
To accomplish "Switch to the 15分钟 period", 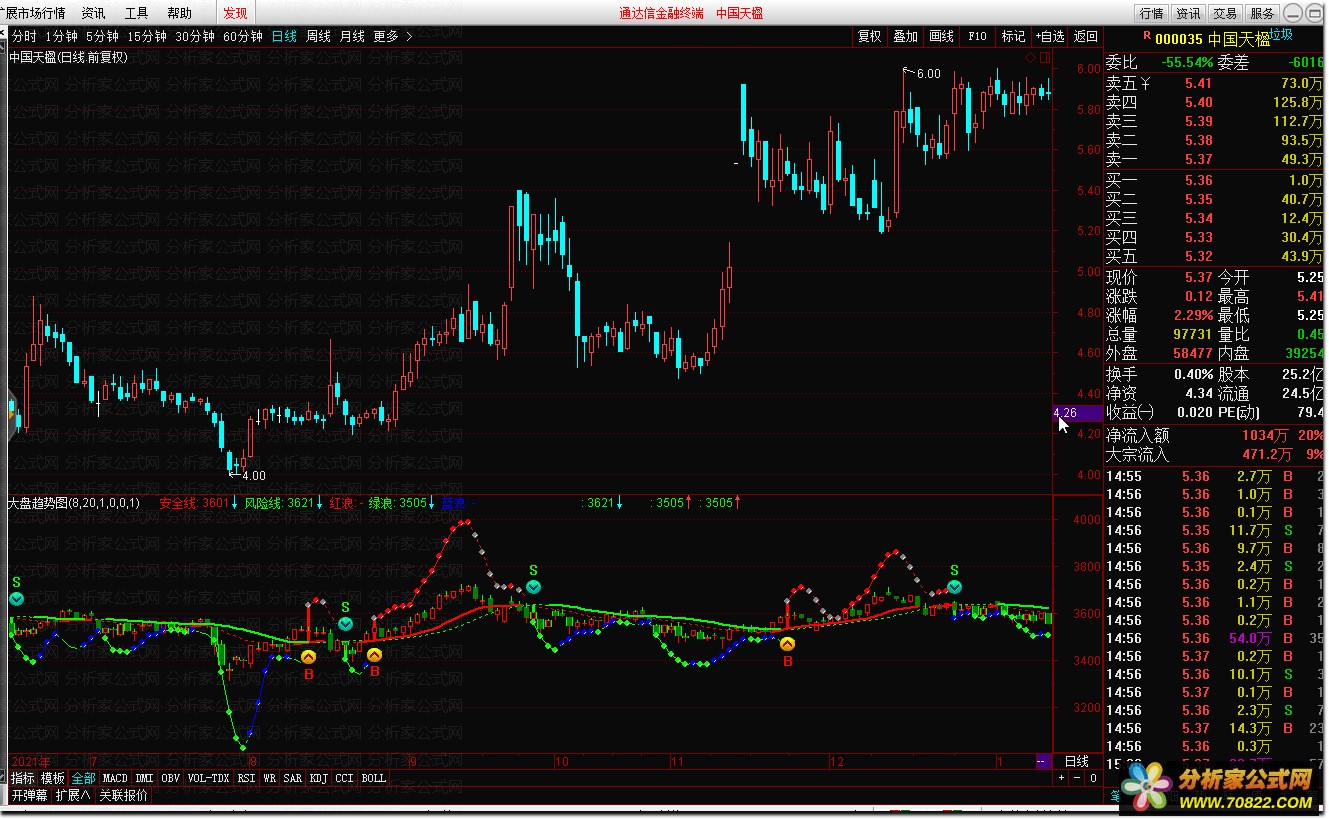I will tap(147, 36).
